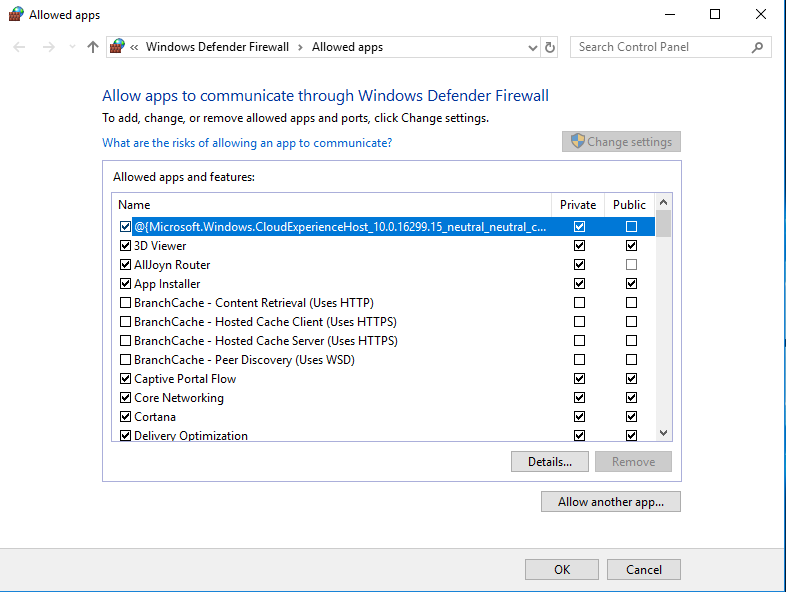Toggle Public checkbox for Cortana
Viewport: 786px width, 592px height.
(631, 417)
